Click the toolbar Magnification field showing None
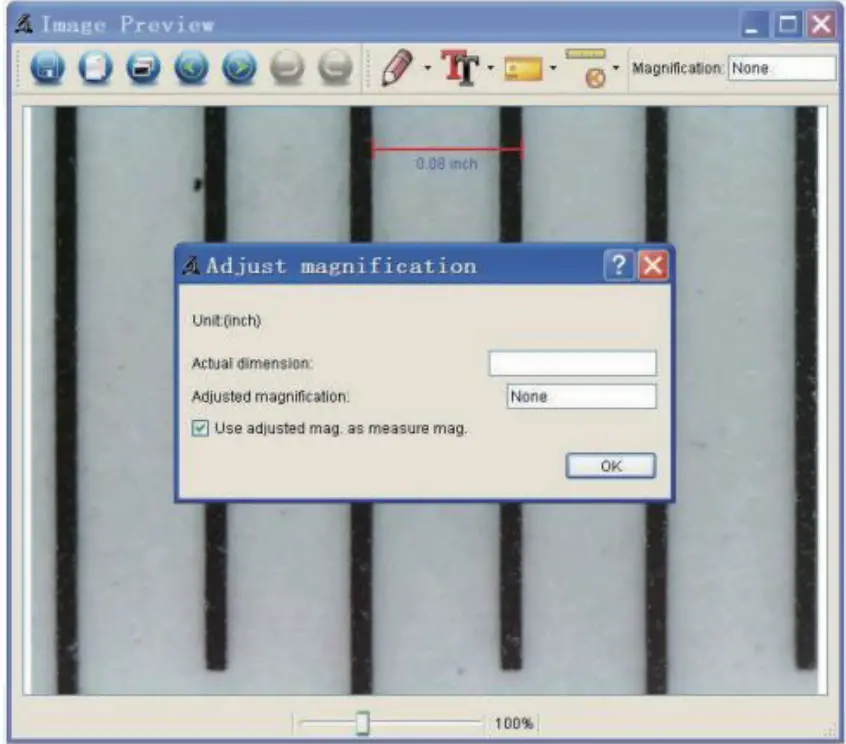This screenshot has height=744, width=846. pos(781,69)
